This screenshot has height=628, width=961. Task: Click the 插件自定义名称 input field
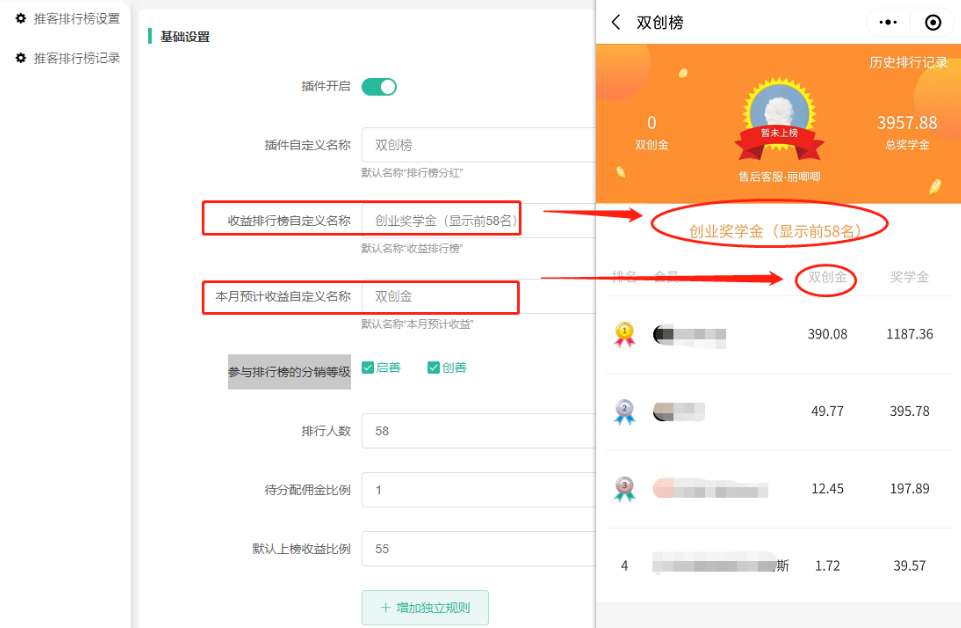(x=477, y=145)
